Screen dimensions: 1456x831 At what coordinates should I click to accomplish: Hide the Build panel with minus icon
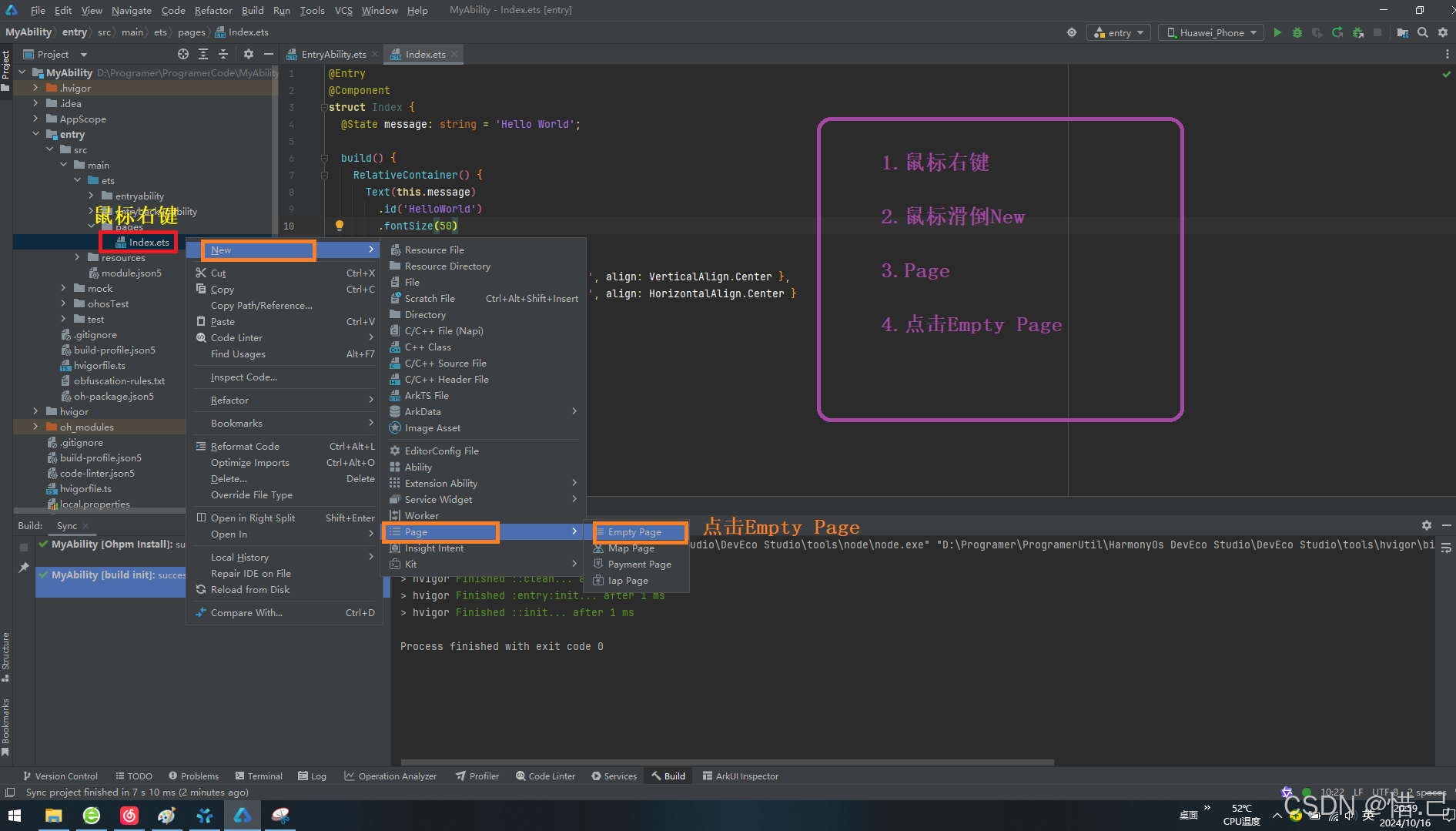[x=1446, y=525]
